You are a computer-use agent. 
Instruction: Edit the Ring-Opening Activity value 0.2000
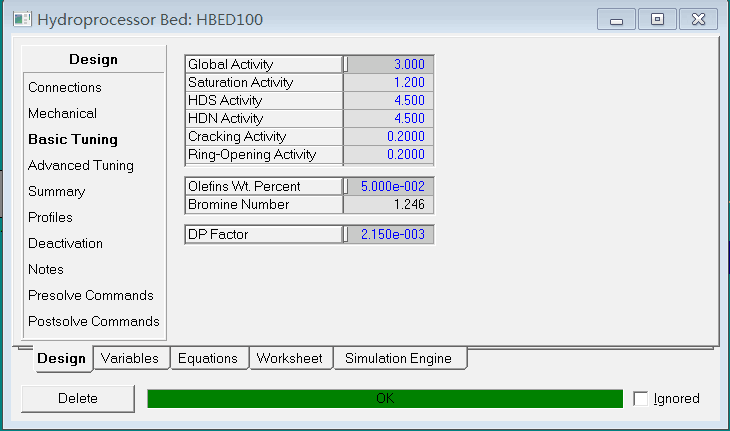(x=389, y=155)
